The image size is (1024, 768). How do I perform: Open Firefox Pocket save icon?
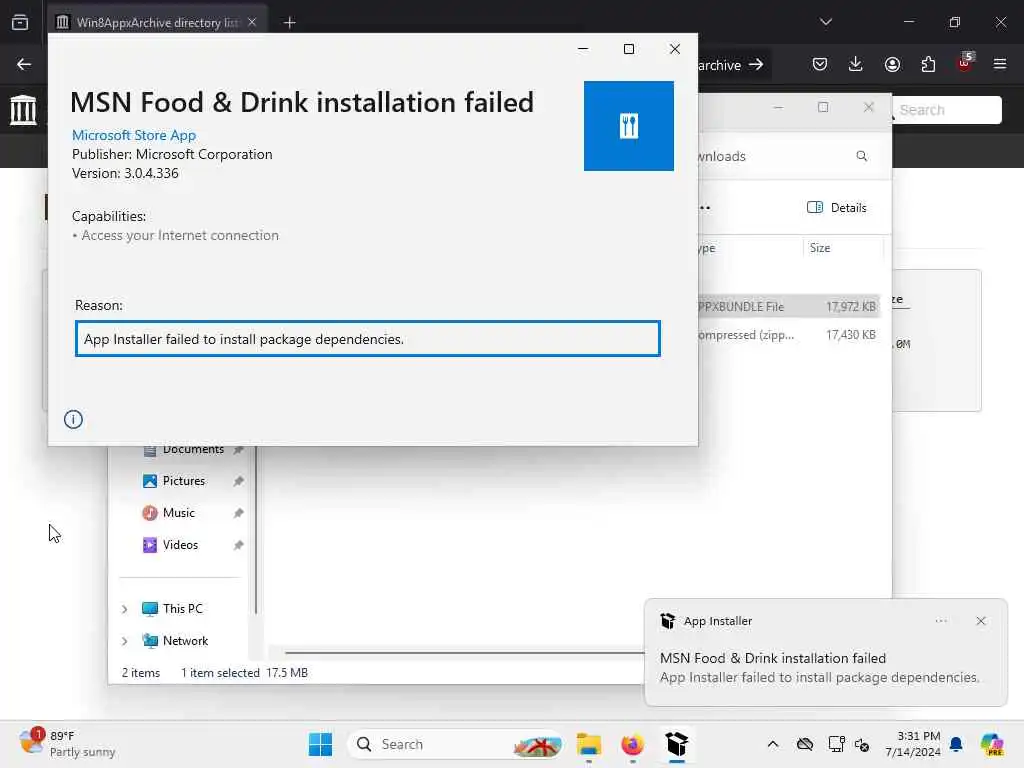(820, 64)
